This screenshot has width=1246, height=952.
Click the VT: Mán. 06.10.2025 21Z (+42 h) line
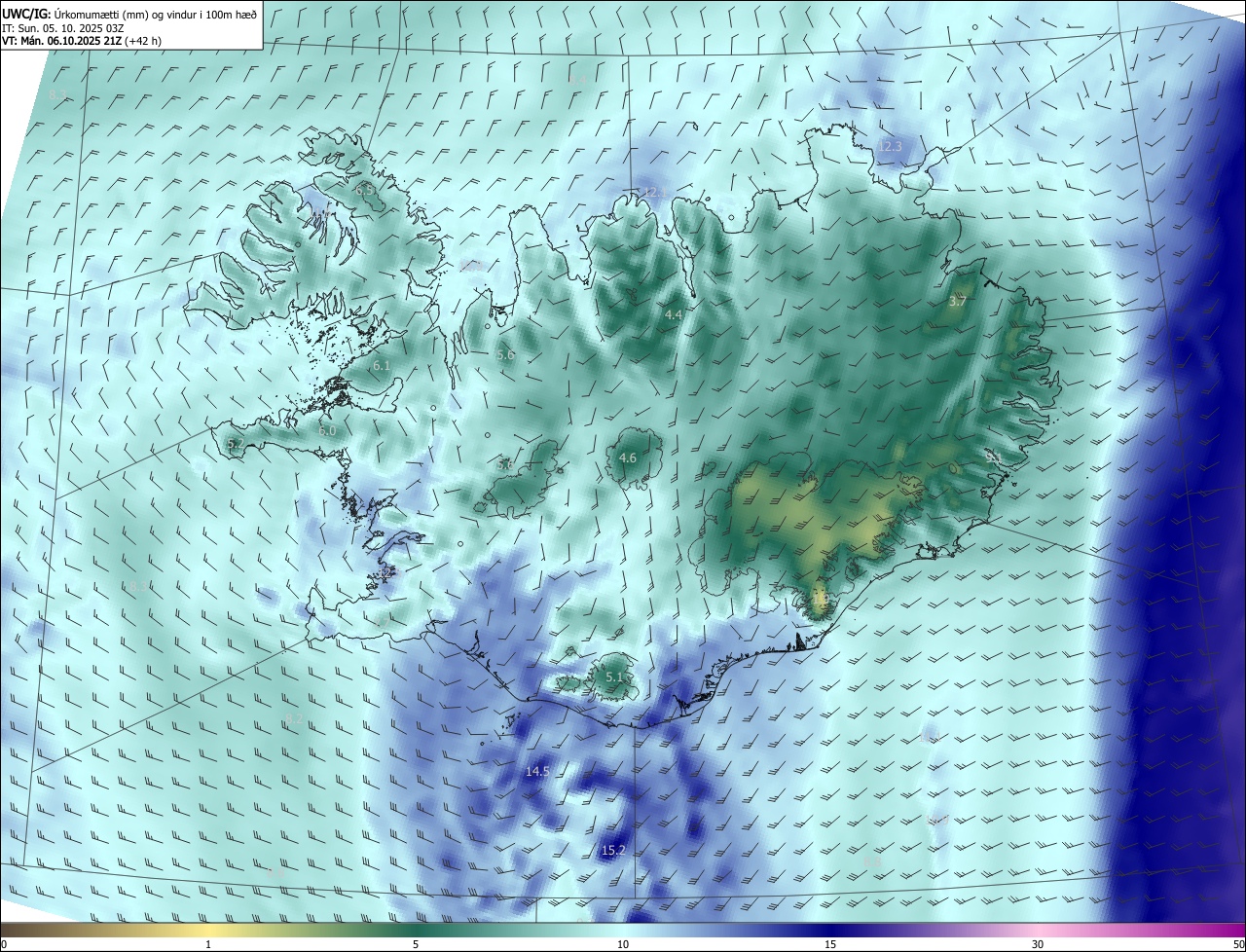(x=82, y=41)
